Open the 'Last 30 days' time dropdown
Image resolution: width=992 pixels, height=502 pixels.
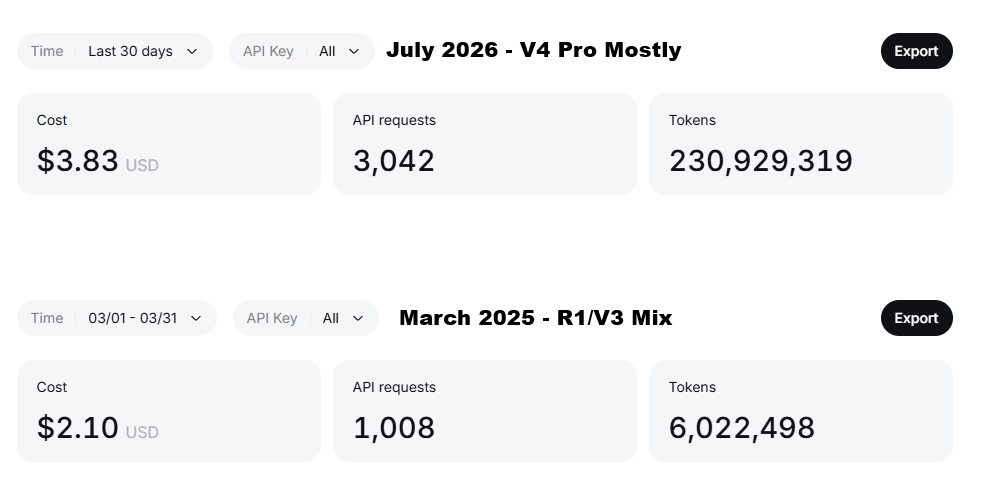pos(115,51)
